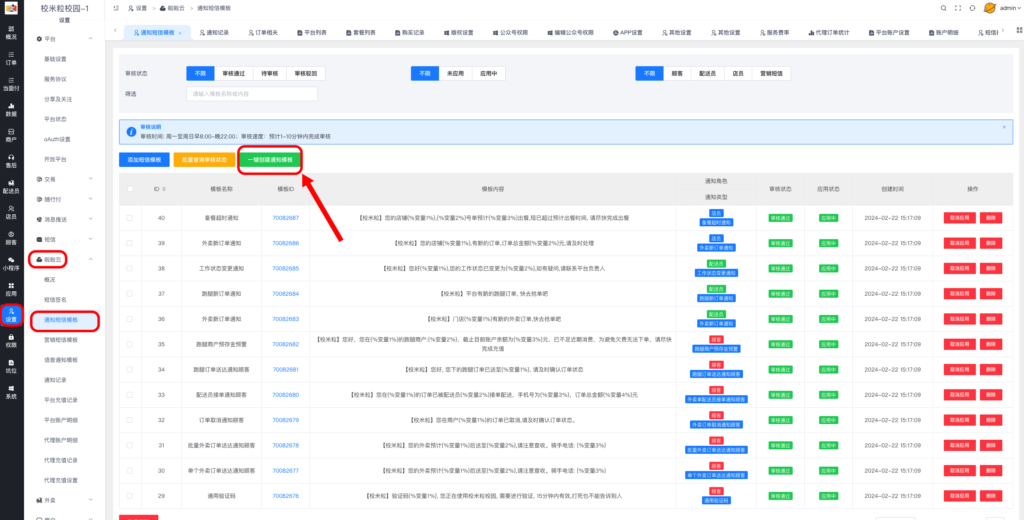Open 商户 in the dark left rail
The width and height of the screenshot is (1024, 520).
(x=11, y=135)
